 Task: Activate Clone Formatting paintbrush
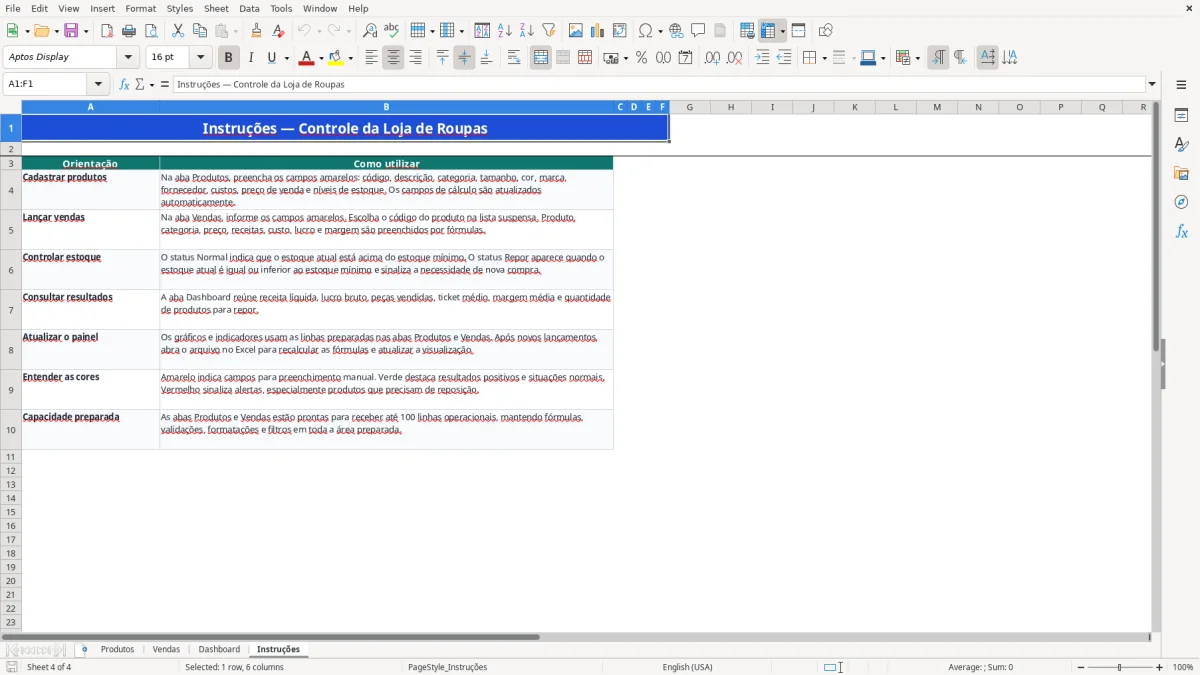pyautogui.click(x=256, y=31)
